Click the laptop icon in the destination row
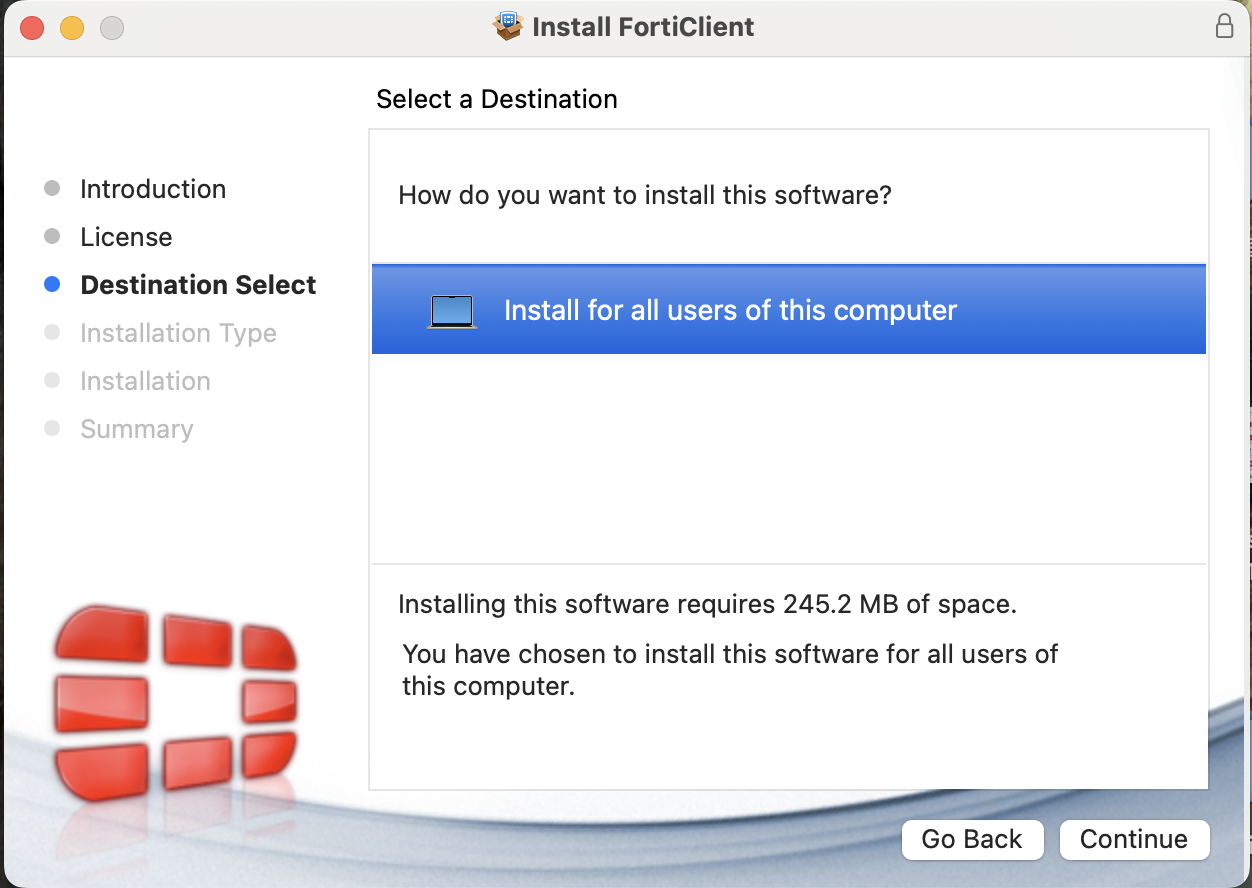This screenshot has height=888, width=1252. pos(452,311)
